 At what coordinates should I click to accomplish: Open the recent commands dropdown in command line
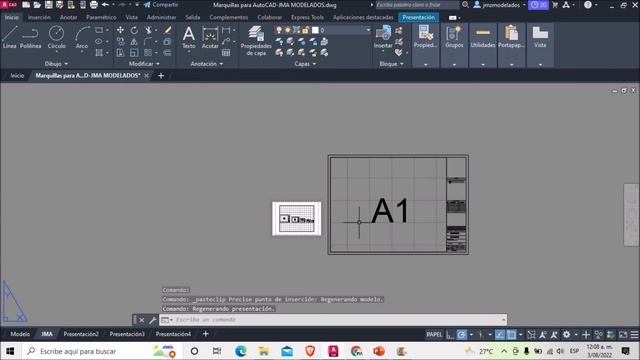[167, 320]
